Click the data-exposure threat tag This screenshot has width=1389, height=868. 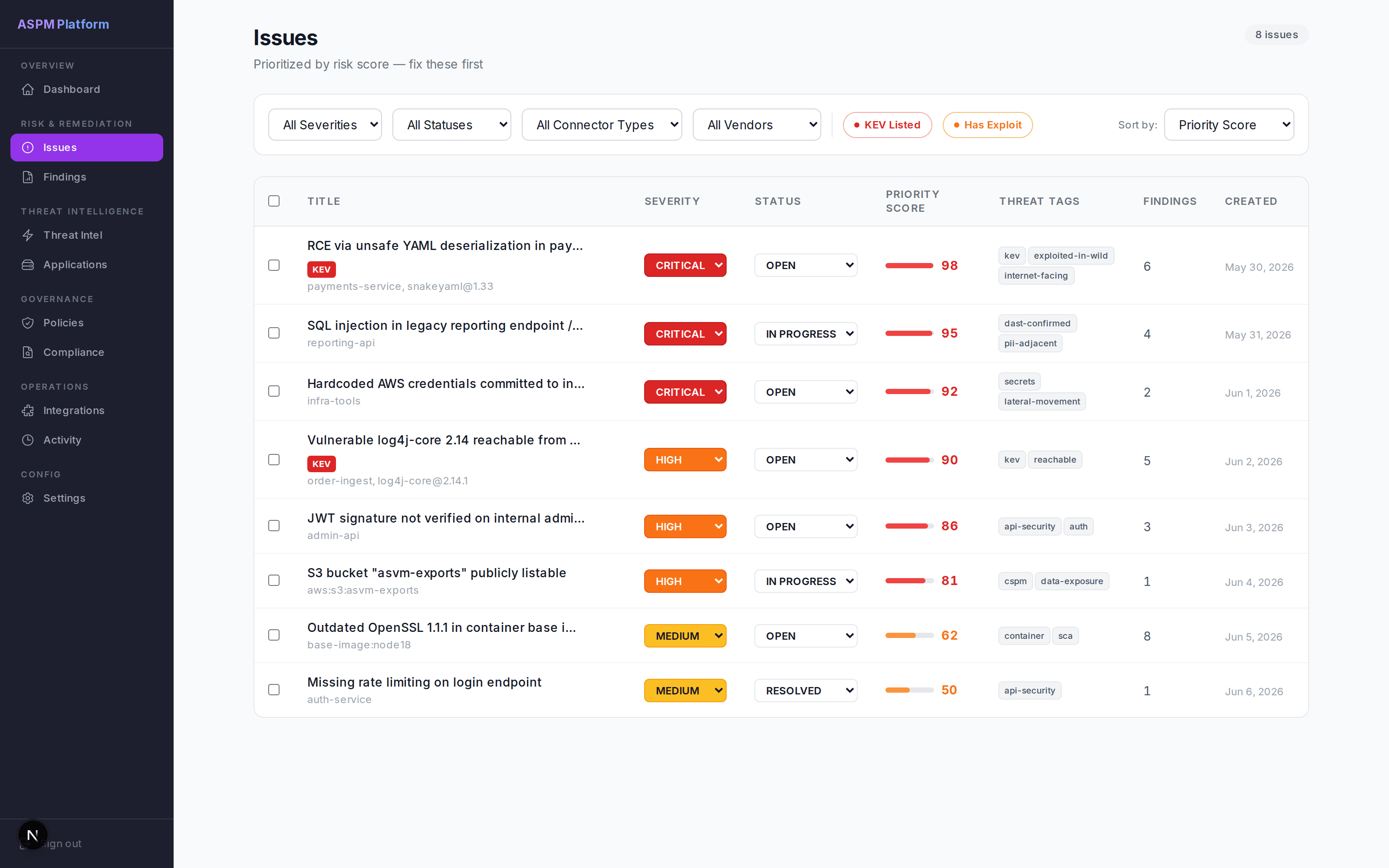[x=1072, y=581]
